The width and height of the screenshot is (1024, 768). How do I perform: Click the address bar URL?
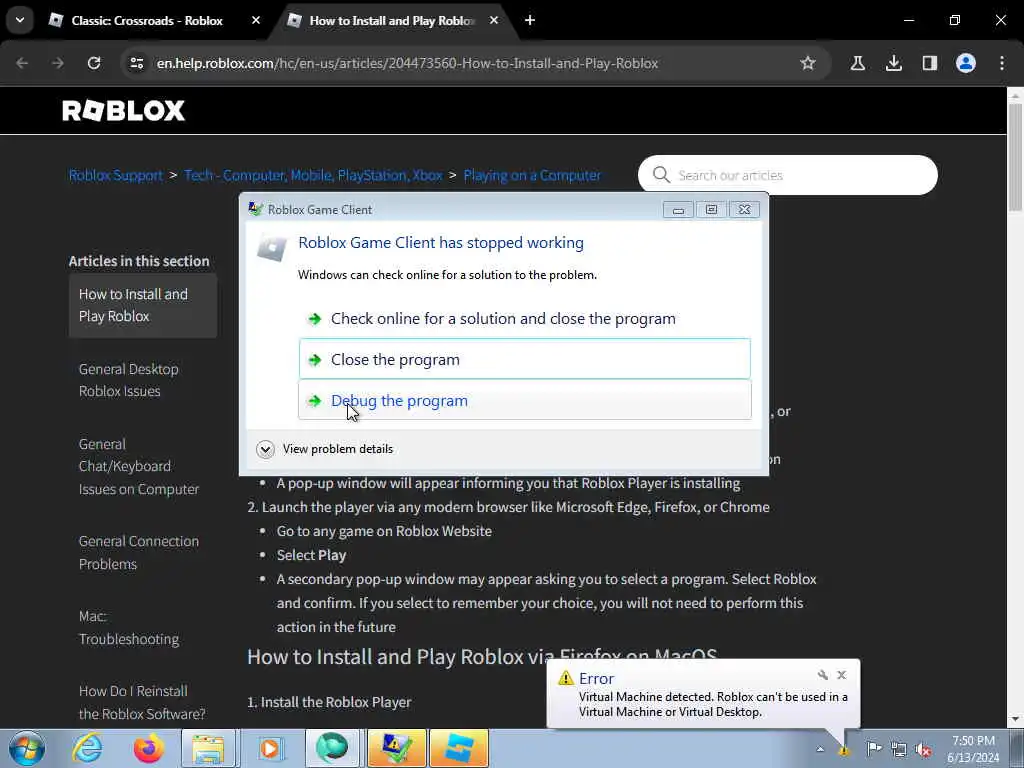[407, 63]
